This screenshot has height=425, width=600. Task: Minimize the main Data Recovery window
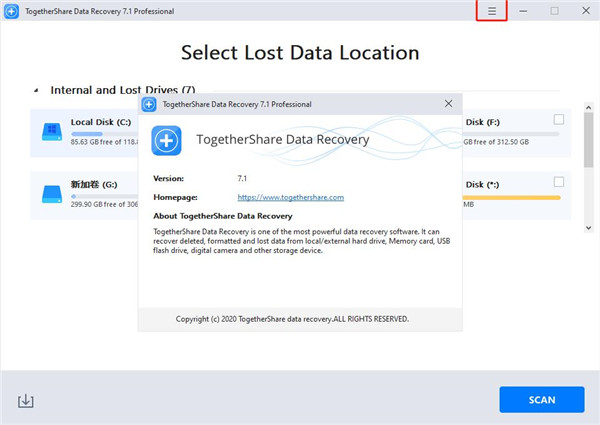click(x=523, y=11)
